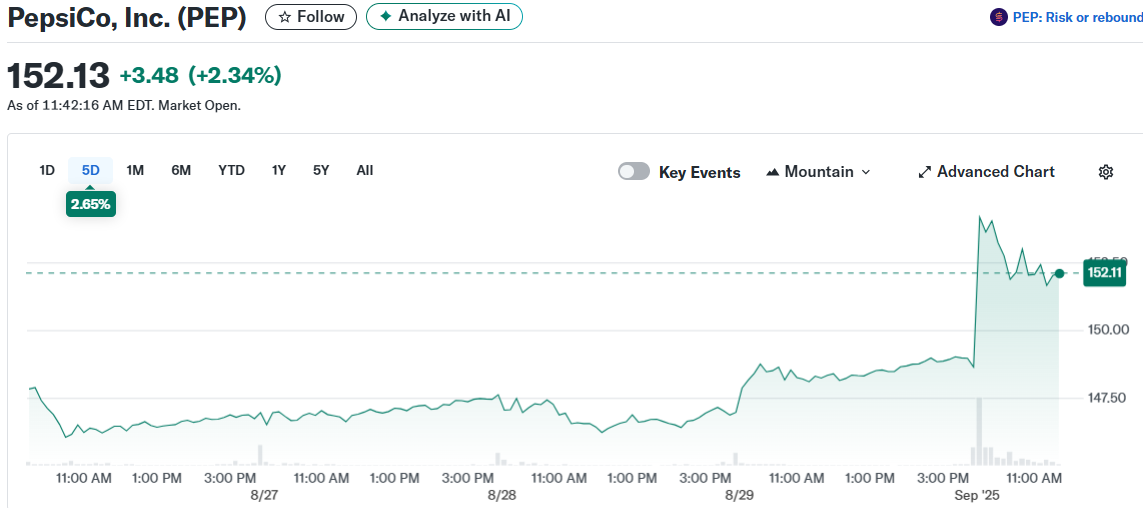The width and height of the screenshot is (1143, 508).
Task: Toggle the Key Events switch
Action: coord(633,172)
